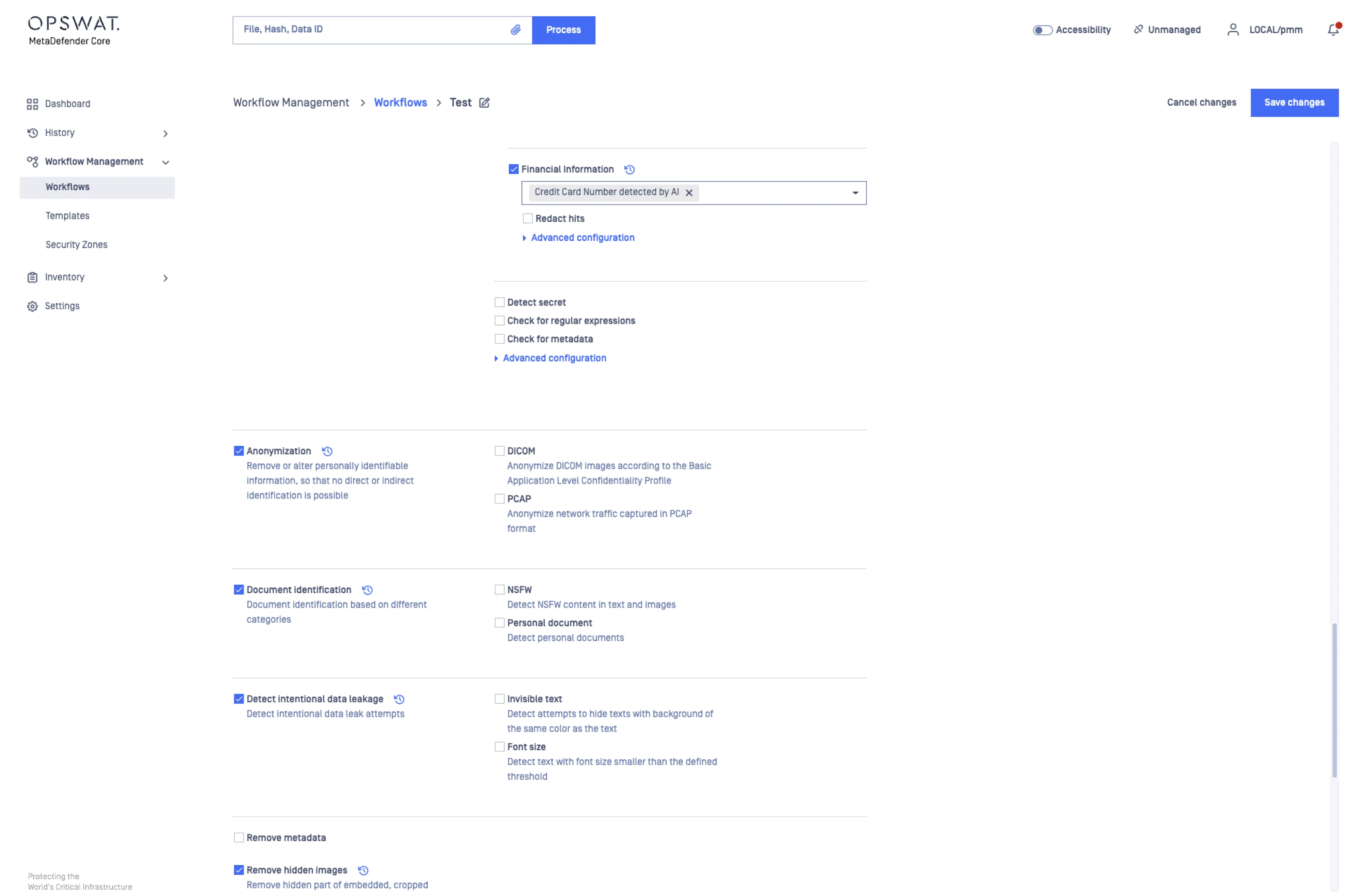Screen dimensions: 1370x896
Task: Enable the Remove metadata checkbox
Action: [x=239, y=838]
